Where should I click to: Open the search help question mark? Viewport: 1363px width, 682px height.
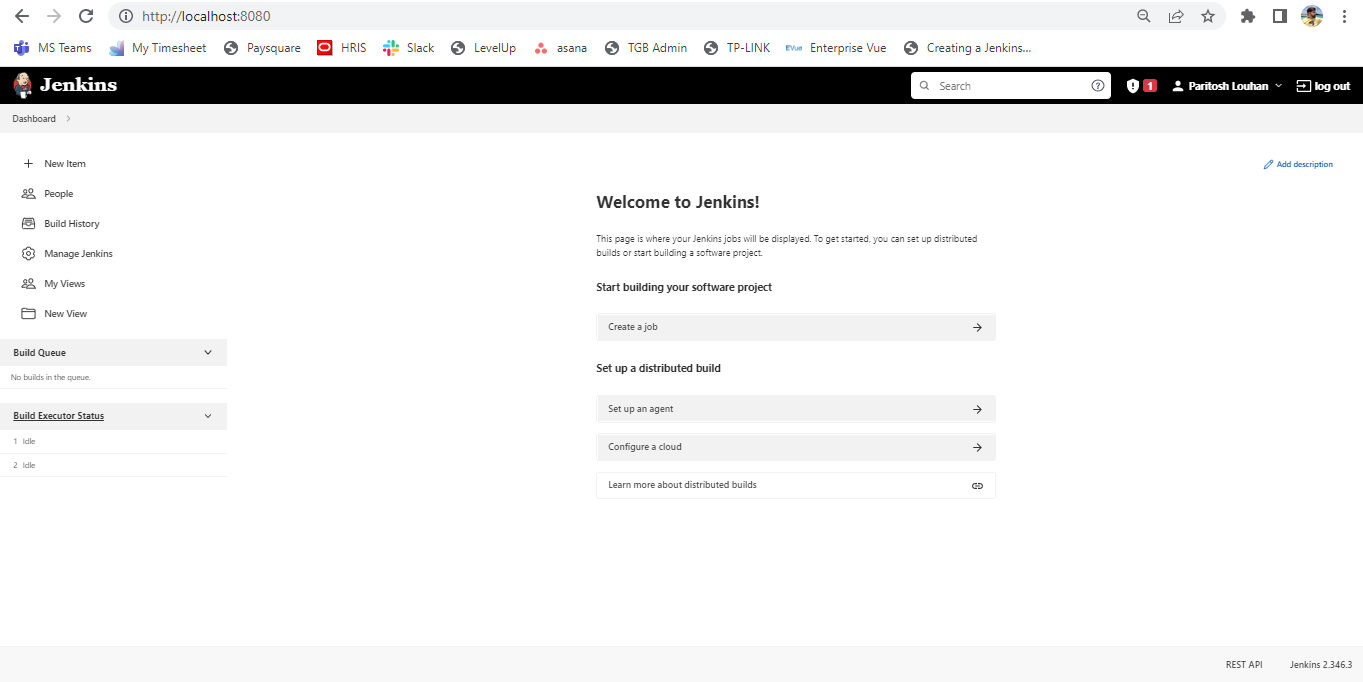point(1097,85)
